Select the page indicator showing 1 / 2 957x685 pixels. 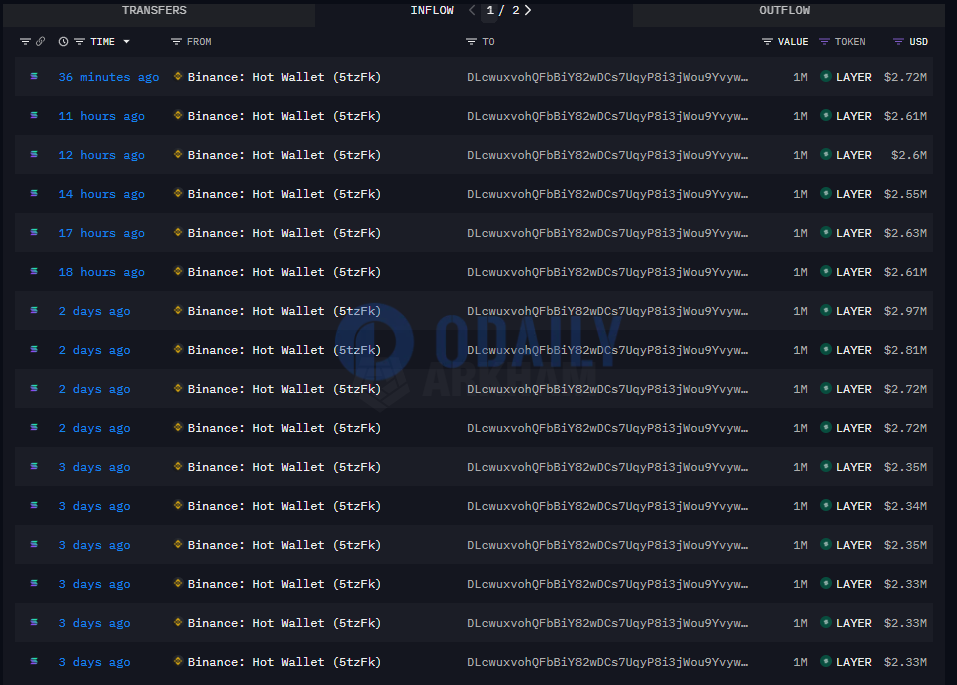503,10
